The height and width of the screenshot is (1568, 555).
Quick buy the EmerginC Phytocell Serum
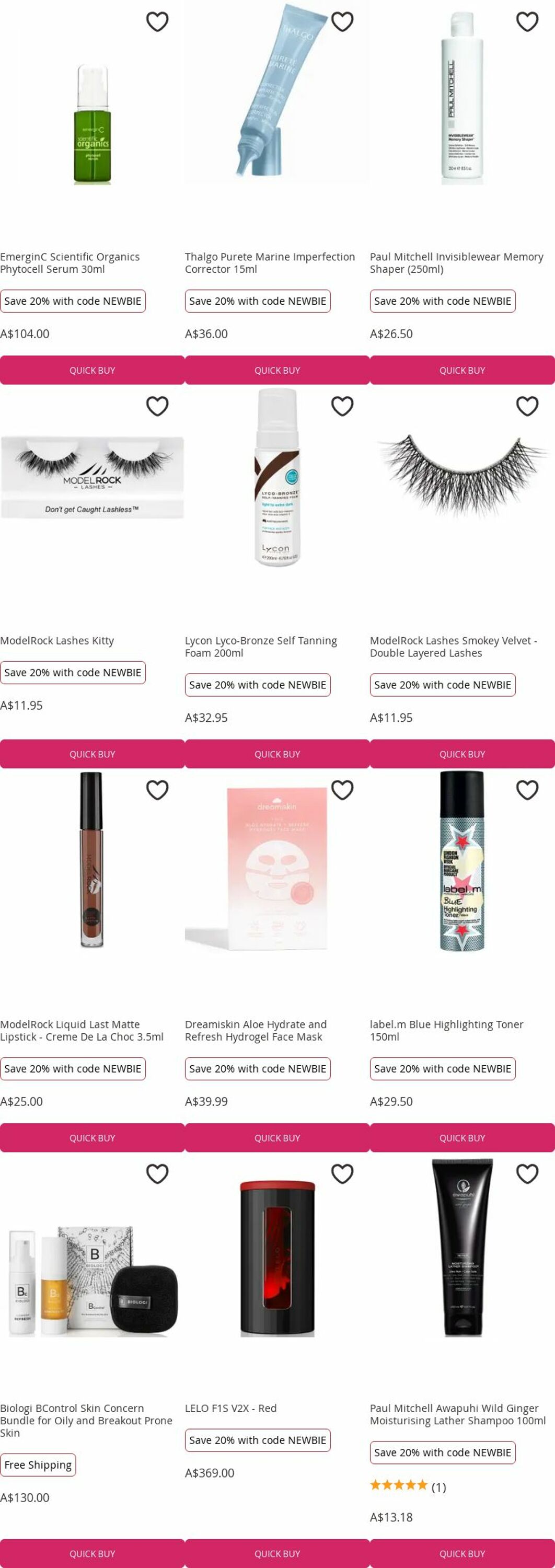pos(92,370)
